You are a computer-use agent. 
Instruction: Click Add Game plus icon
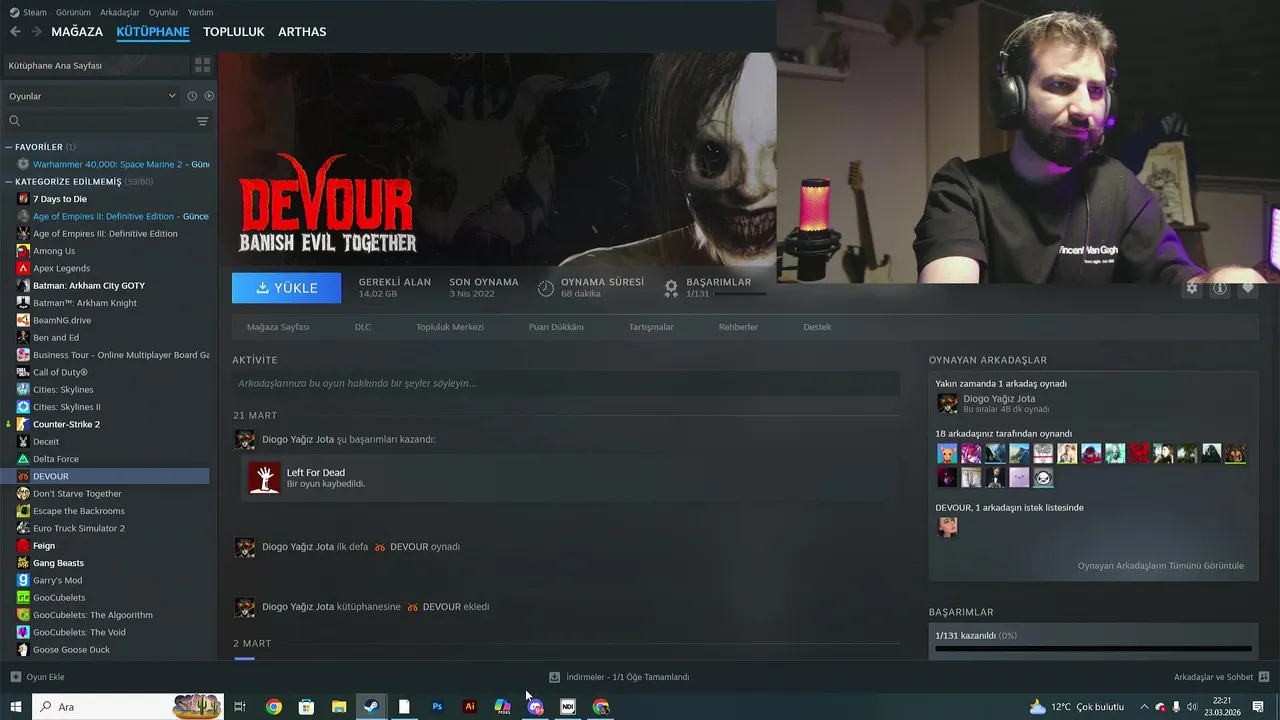[15, 677]
